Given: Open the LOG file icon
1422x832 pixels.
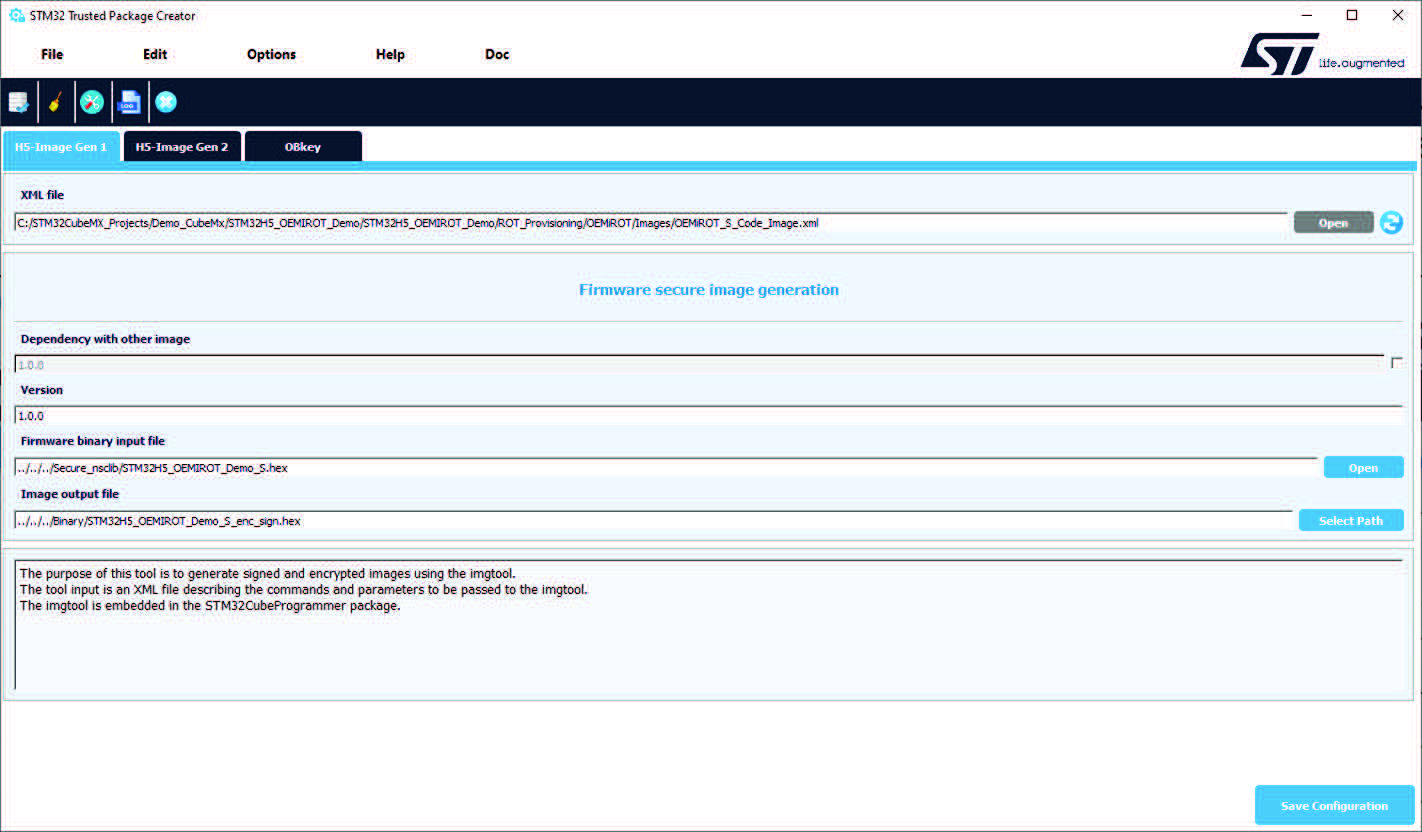Looking at the screenshot, I should click(129, 102).
